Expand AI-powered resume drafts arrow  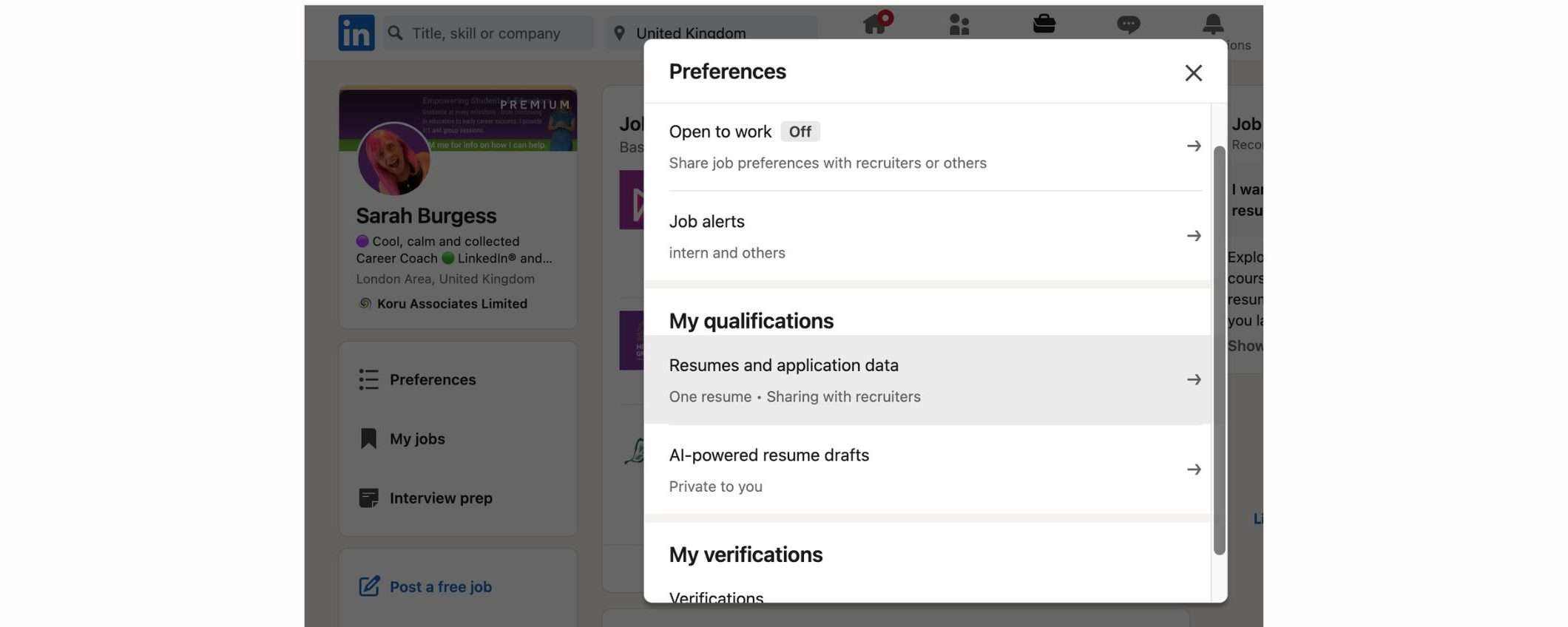click(x=1193, y=470)
